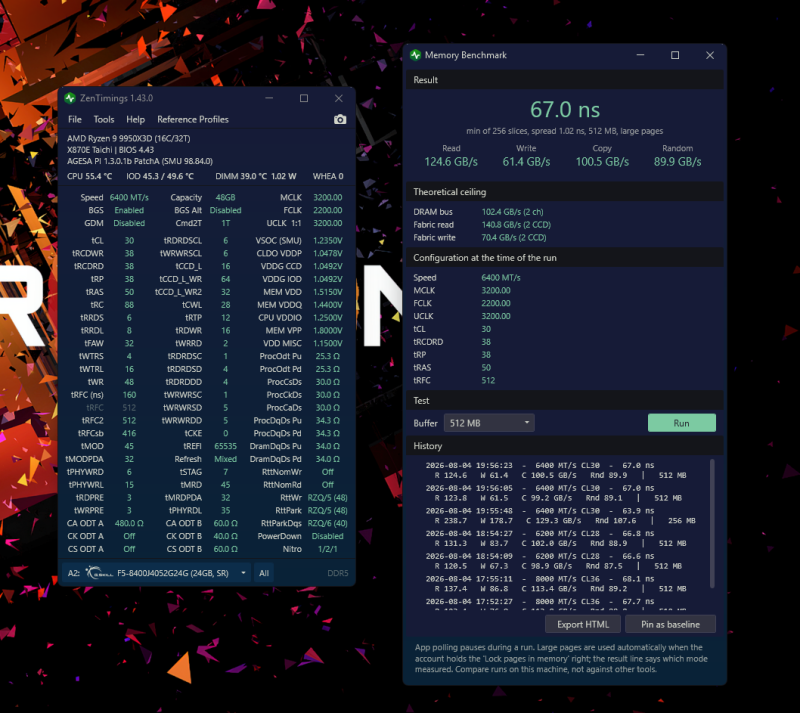Click the tCL value 30 in ZenTimings

click(x=129, y=240)
